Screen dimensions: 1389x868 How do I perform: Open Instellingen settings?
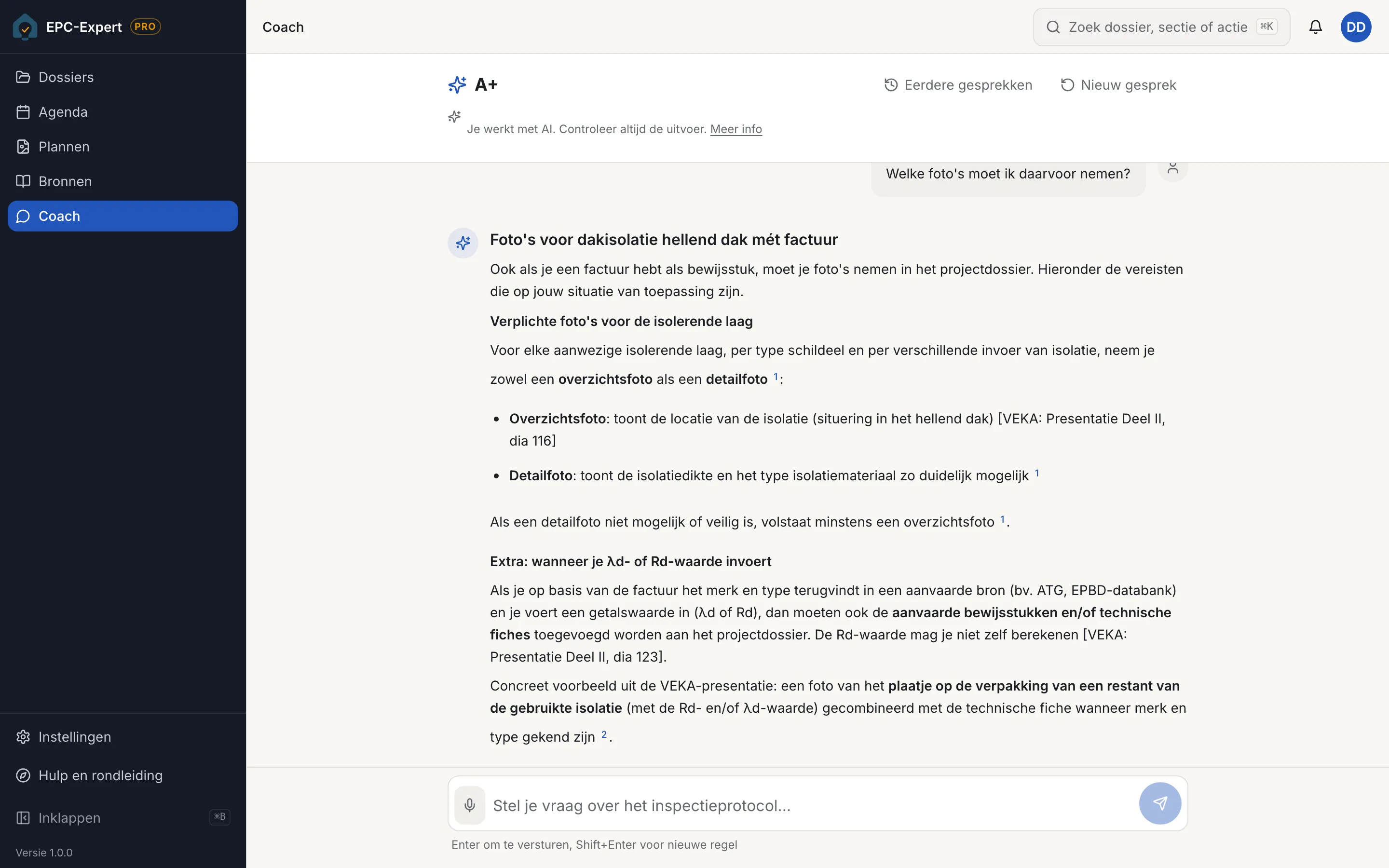pyautogui.click(x=123, y=736)
